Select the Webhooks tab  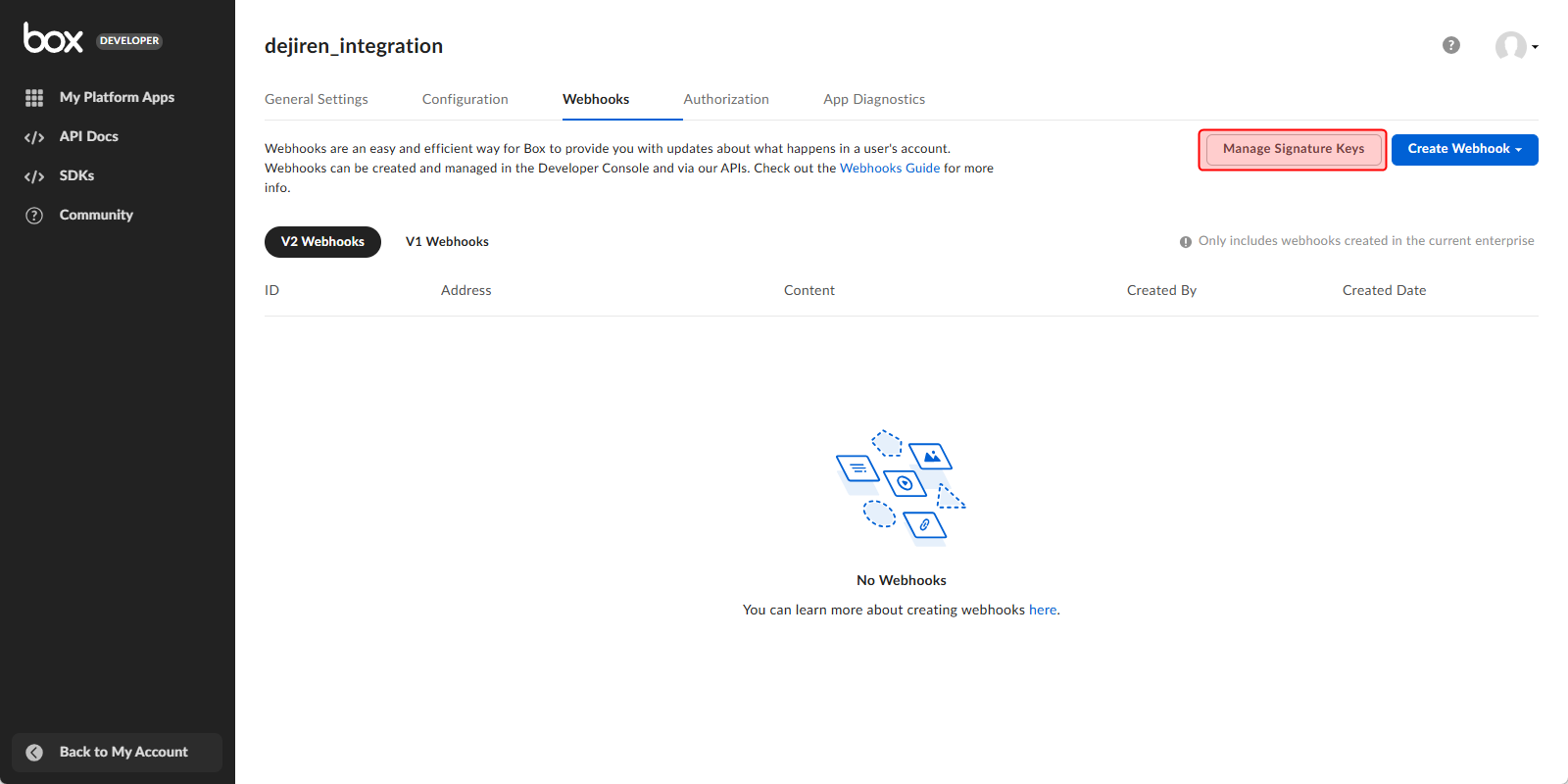[596, 99]
